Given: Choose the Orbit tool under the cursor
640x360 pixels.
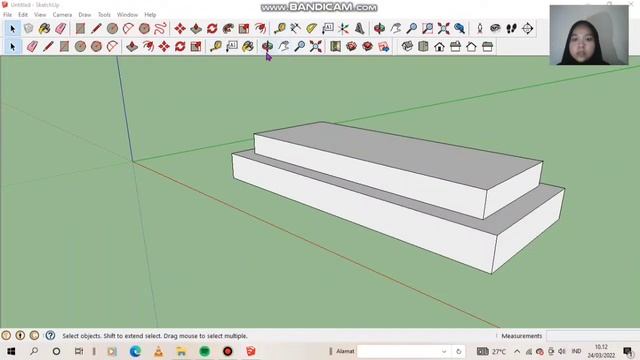Looking at the screenshot, I should click(x=267, y=46).
